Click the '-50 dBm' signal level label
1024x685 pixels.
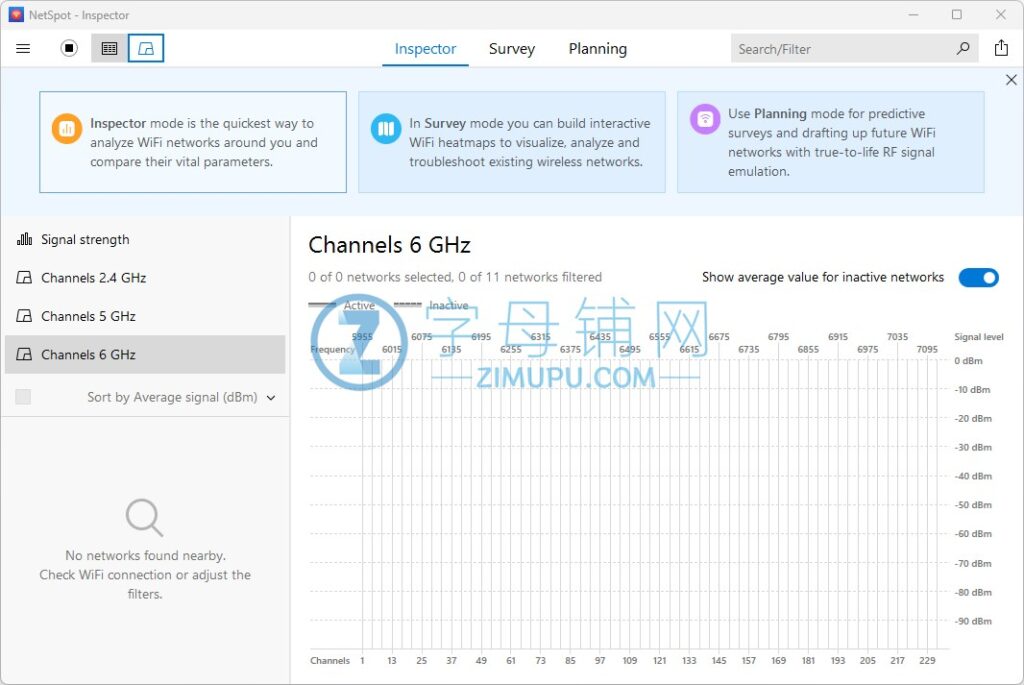pos(973,505)
